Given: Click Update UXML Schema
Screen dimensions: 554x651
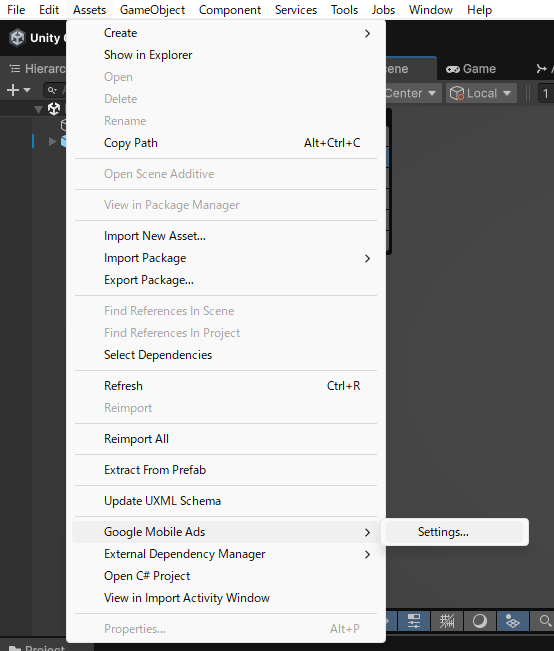Looking at the screenshot, I should pos(226,501).
